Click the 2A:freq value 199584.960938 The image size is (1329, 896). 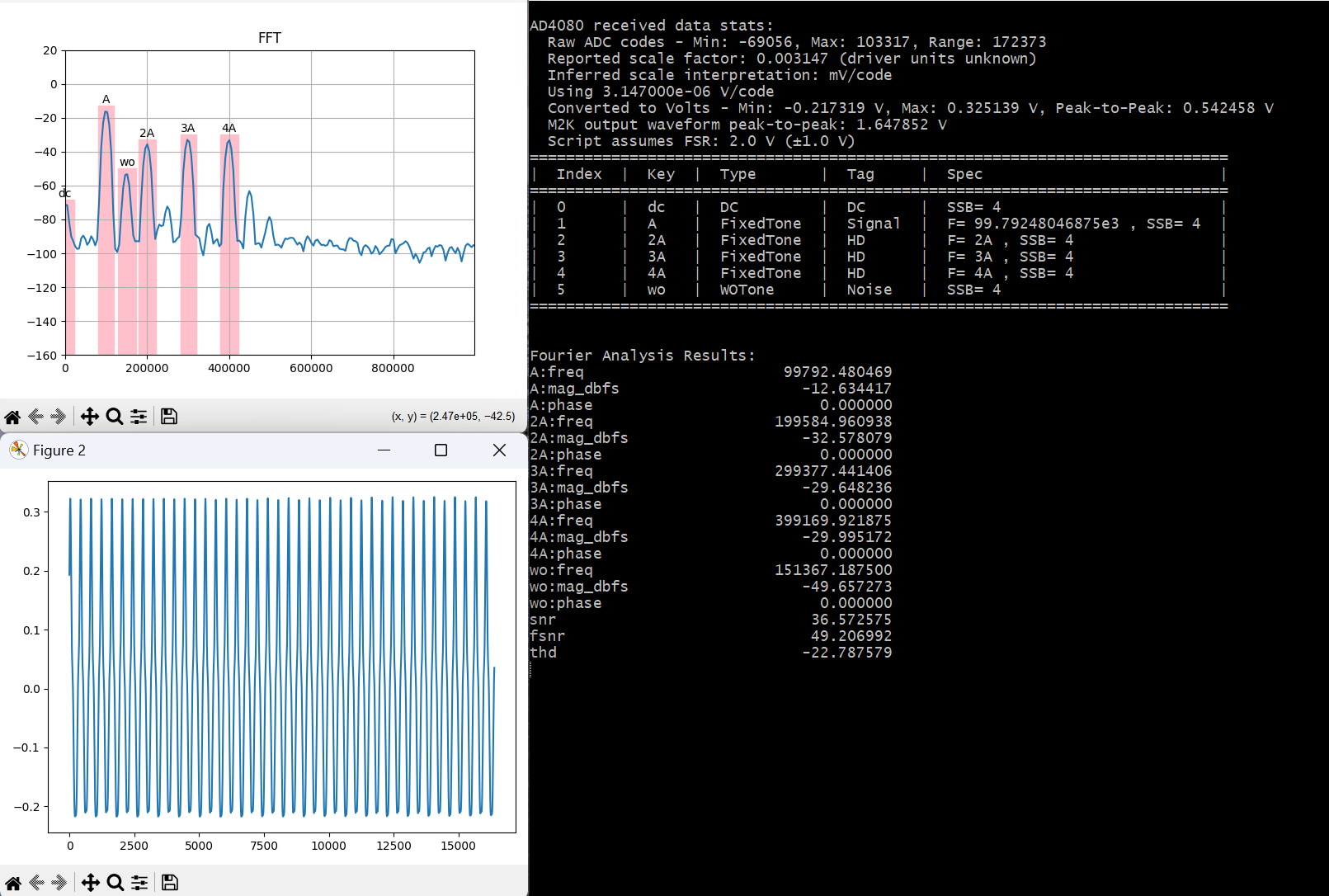(833, 422)
